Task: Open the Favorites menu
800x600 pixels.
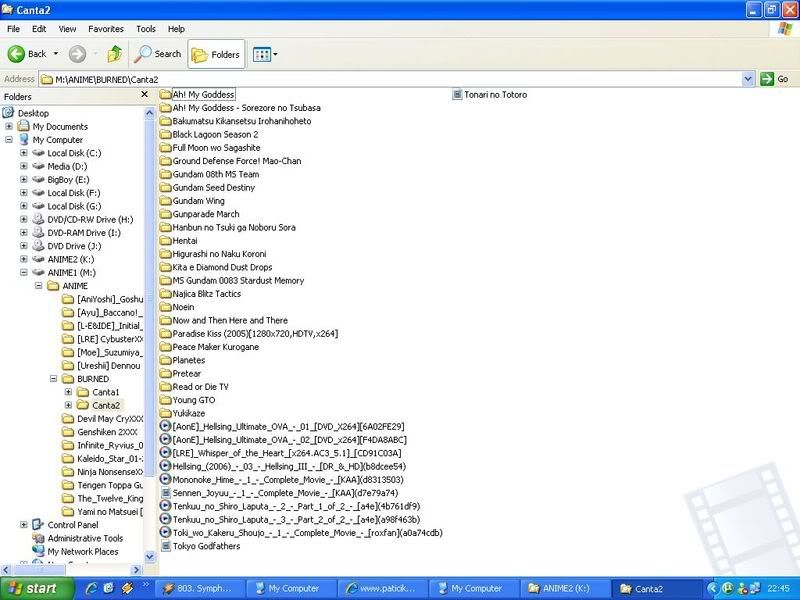Action: (x=106, y=29)
